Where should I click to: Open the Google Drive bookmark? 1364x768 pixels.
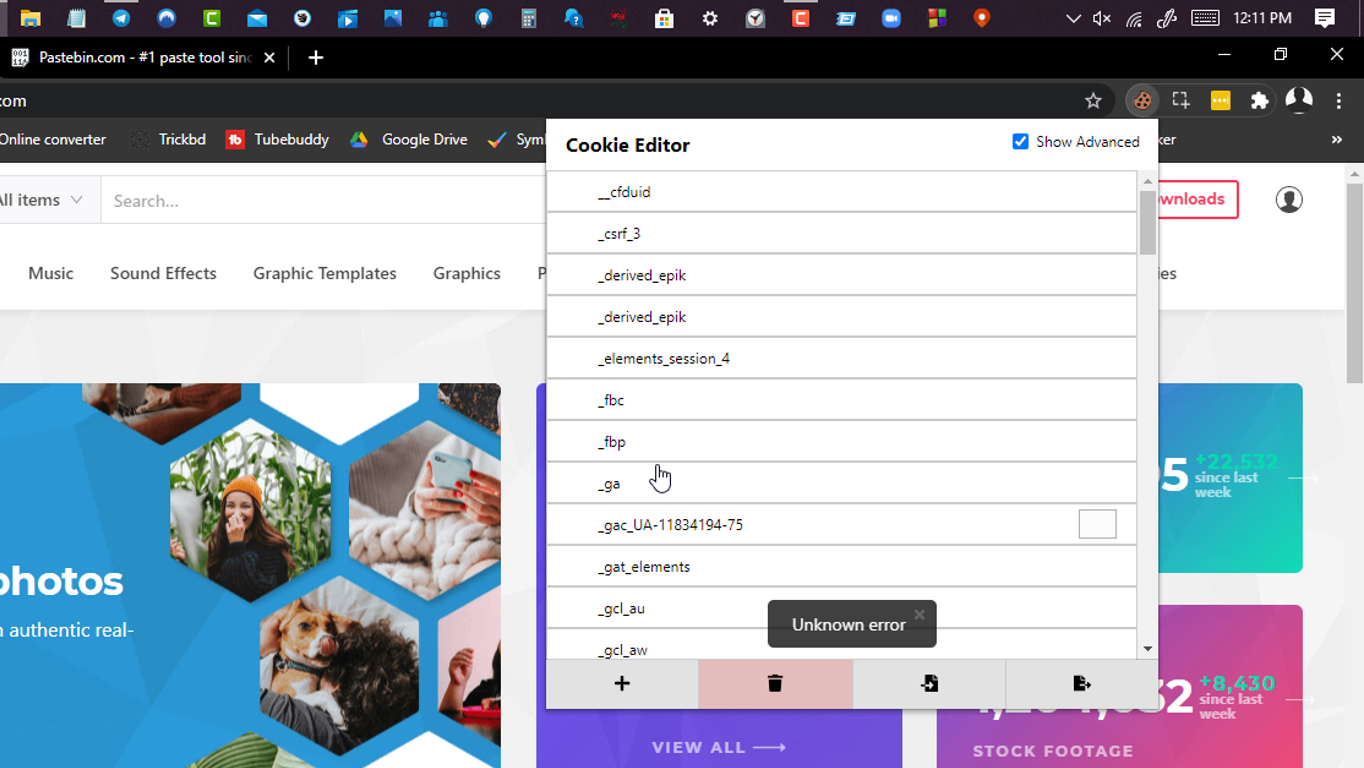click(422, 140)
